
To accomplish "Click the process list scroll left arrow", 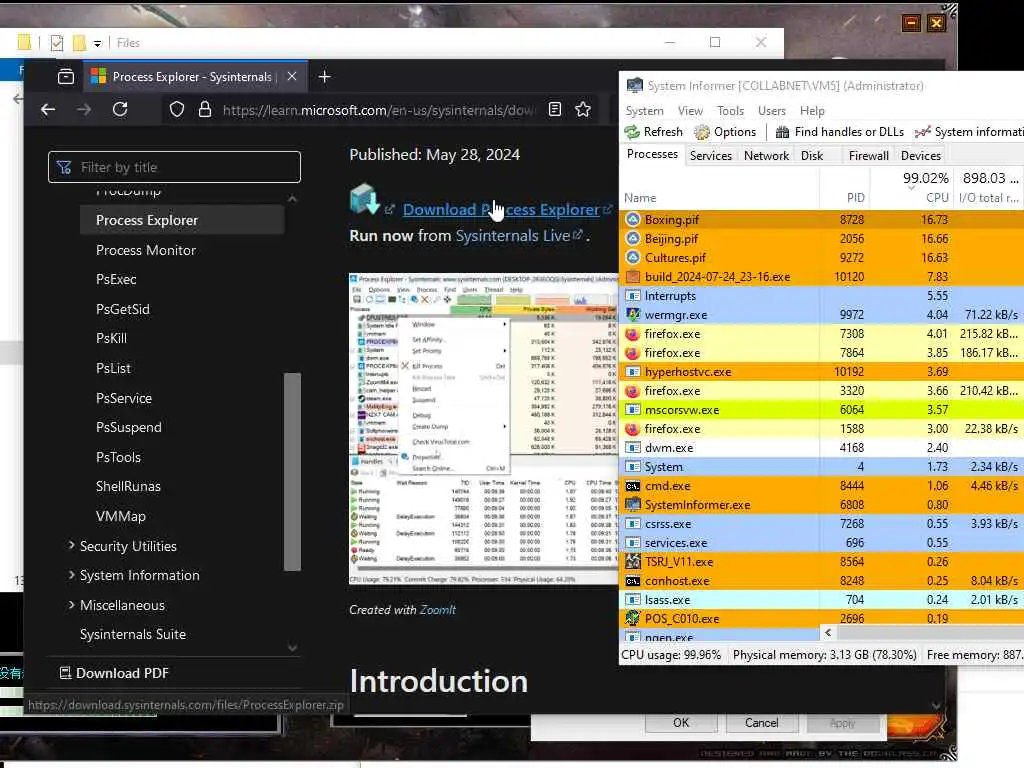I will tap(828, 632).
